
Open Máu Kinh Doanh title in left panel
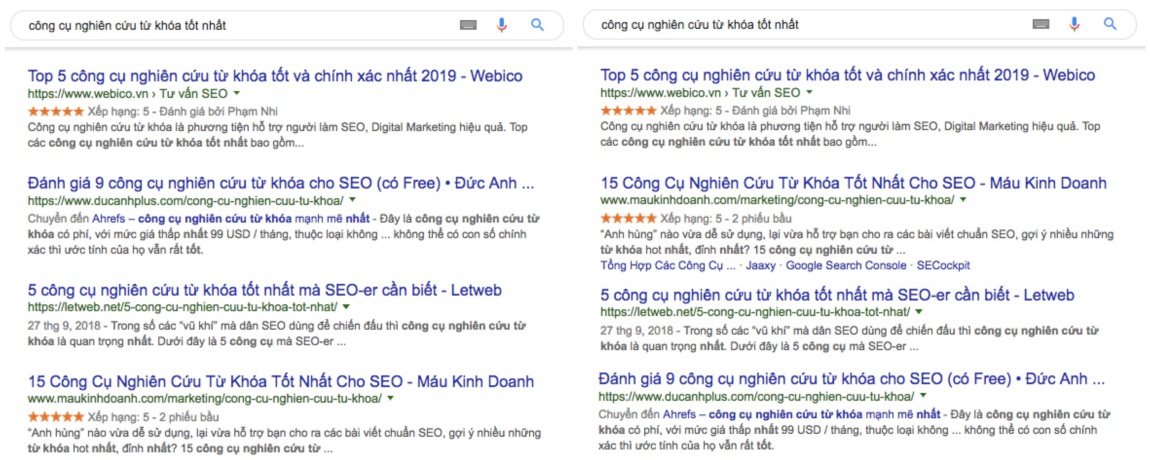(281, 381)
